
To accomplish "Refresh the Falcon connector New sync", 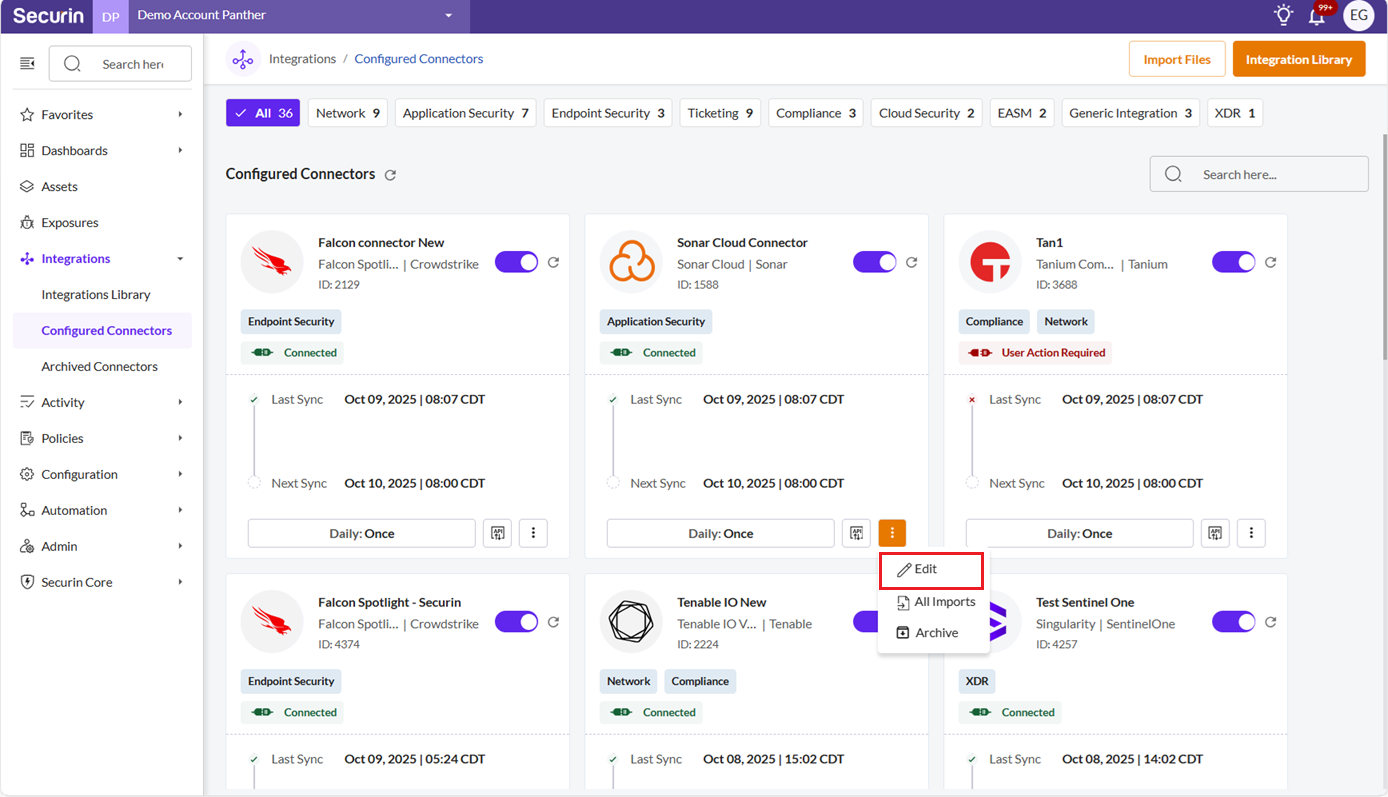I will coord(553,262).
